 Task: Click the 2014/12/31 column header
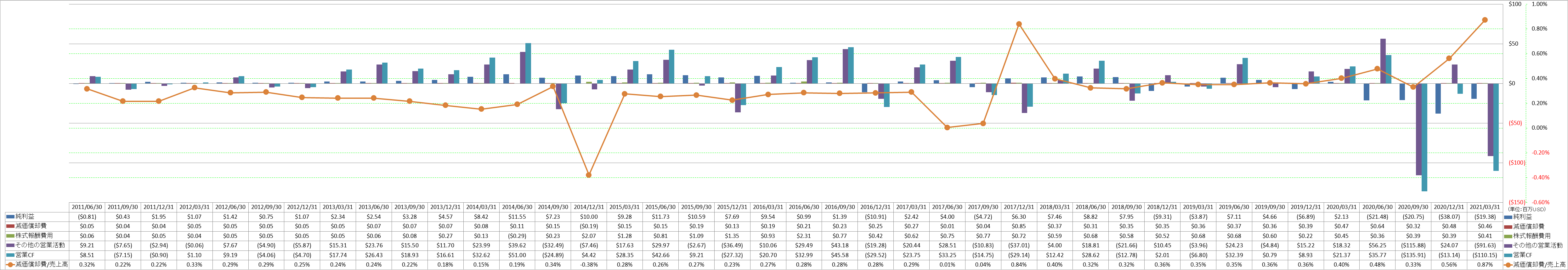pos(589,207)
